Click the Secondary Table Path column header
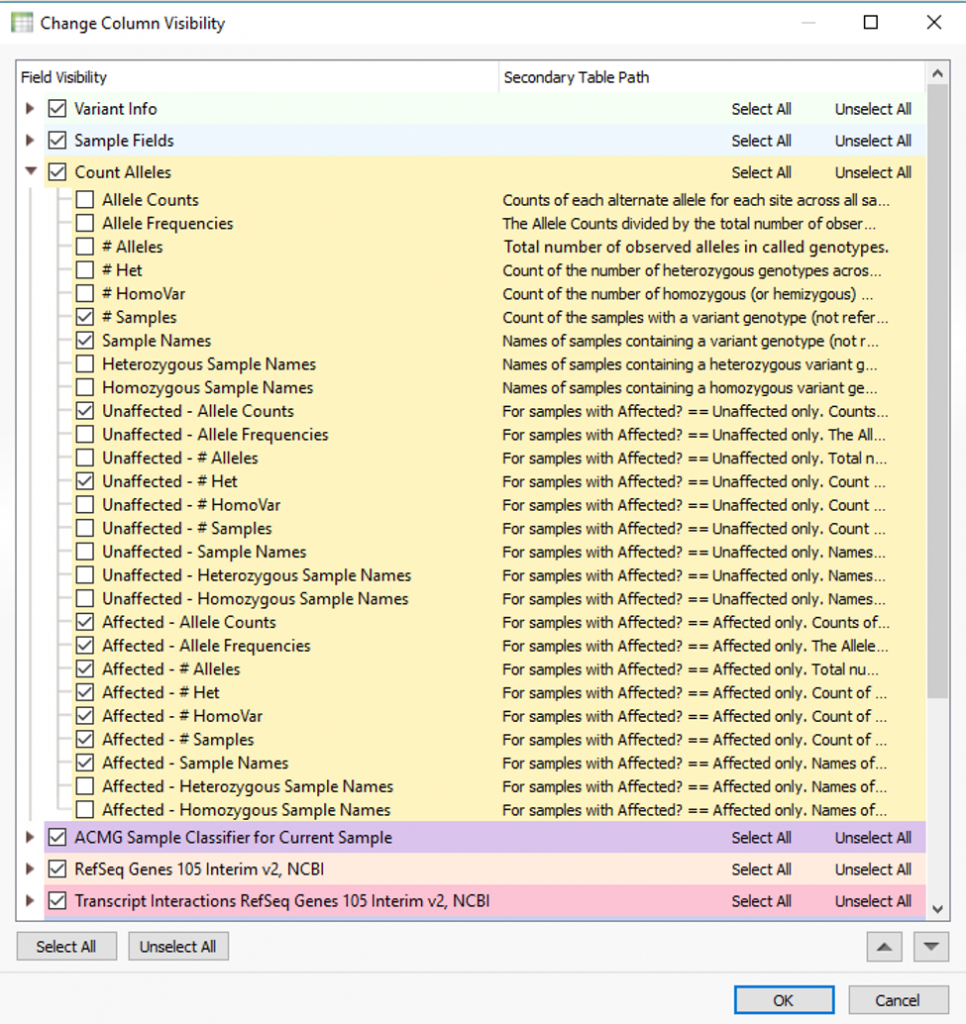The height and width of the screenshot is (1024, 966). click(x=577, y=77)
